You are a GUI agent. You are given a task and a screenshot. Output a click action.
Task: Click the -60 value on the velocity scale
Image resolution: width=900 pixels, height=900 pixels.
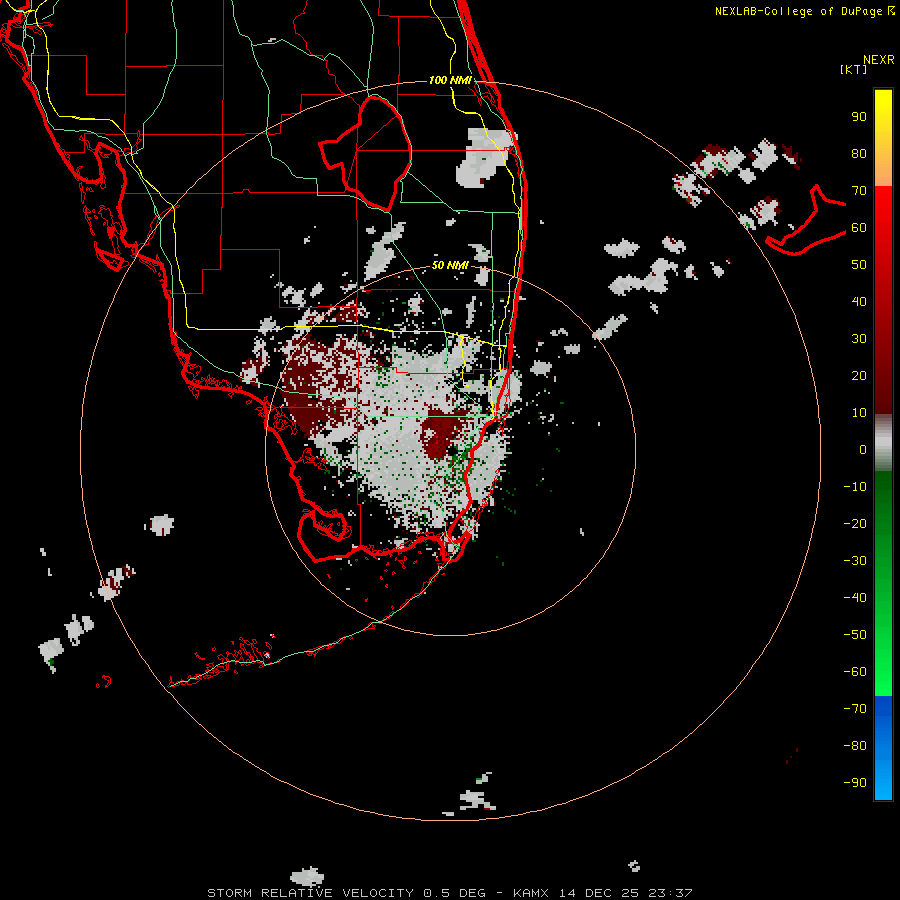click(x=855, y=672)
